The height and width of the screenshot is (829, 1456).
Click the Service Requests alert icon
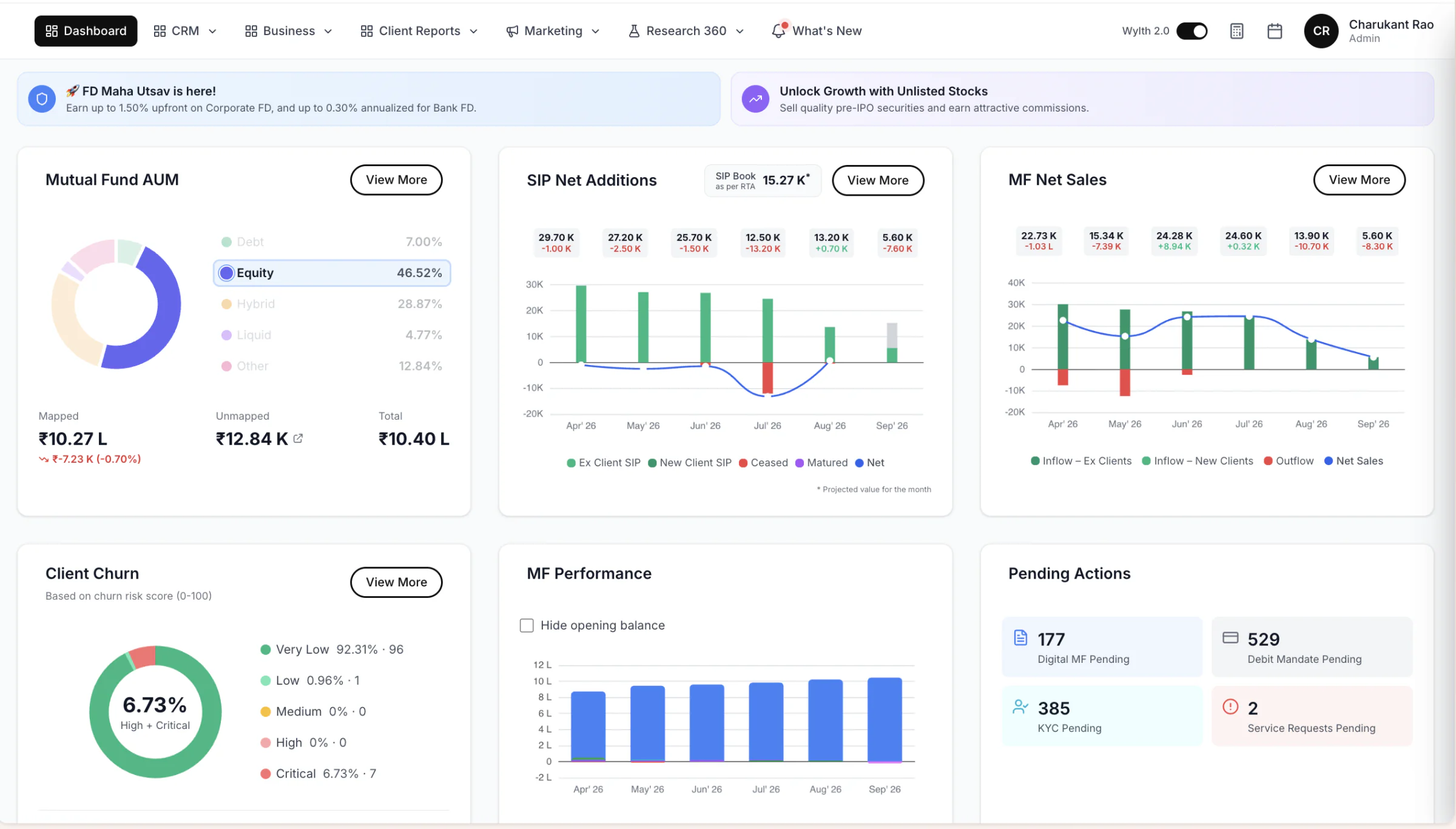click(1230, 706)
